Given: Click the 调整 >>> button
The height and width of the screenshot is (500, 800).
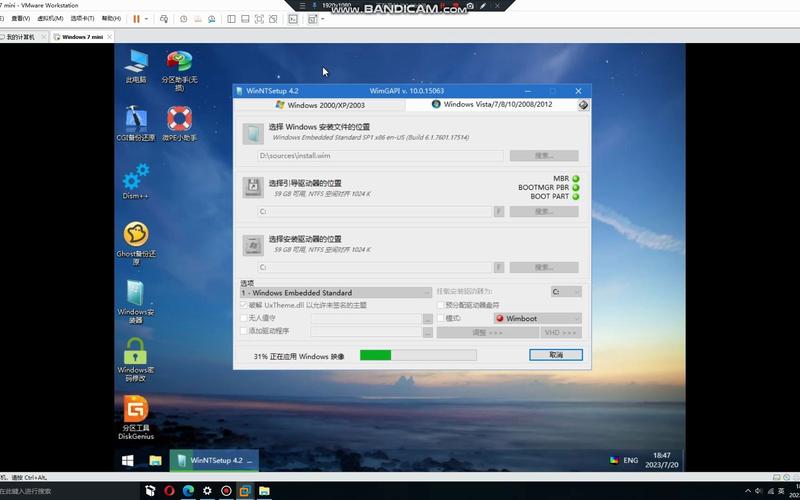Looking at the screenshot, I should (488, 332).
